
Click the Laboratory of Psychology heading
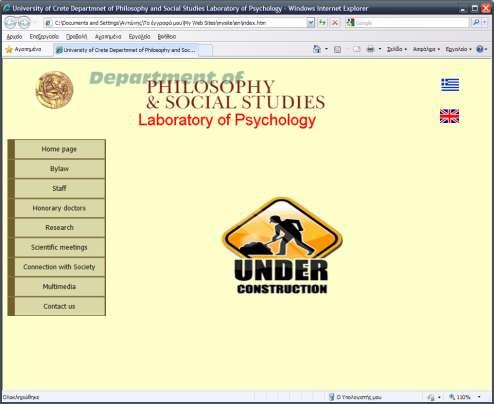[227, 120]
